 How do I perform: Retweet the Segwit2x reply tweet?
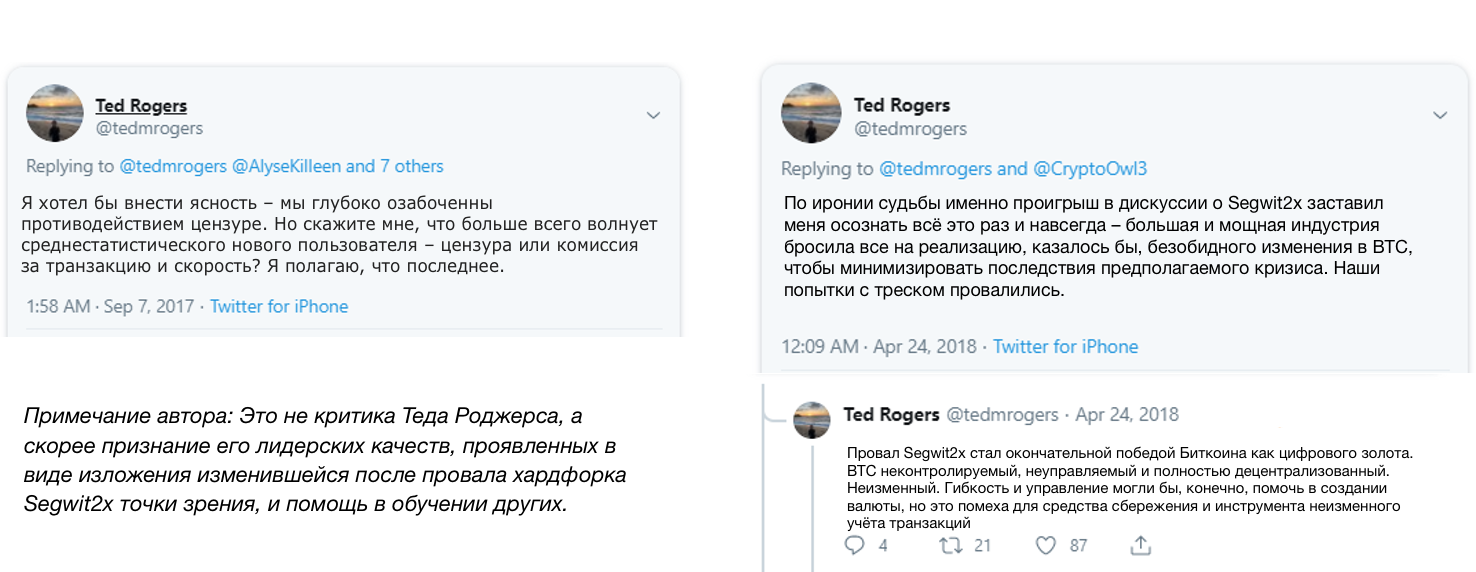click(x=950, y=545)
